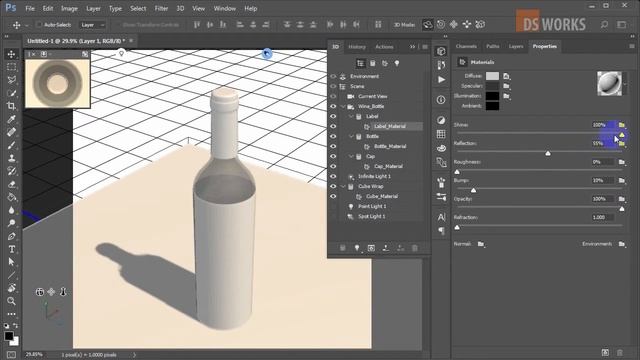Select the Brush tool
Viewport: 640px width, 360px height.
[11, 145]
